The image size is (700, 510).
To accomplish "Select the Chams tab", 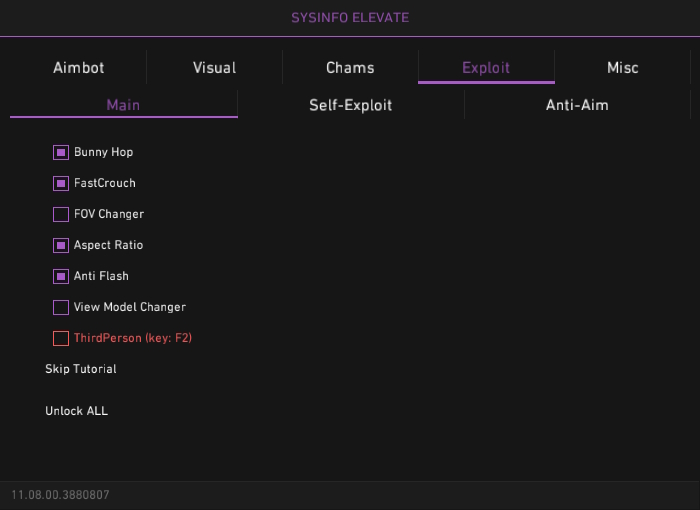I will click(x=350, y=68).
